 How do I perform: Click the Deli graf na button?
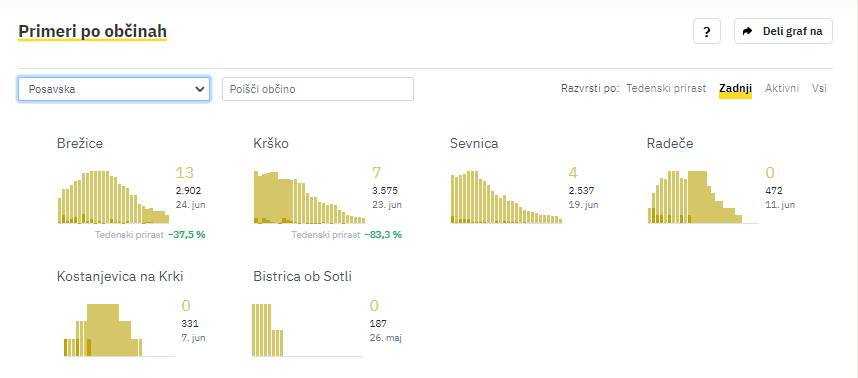click(783, 31)
